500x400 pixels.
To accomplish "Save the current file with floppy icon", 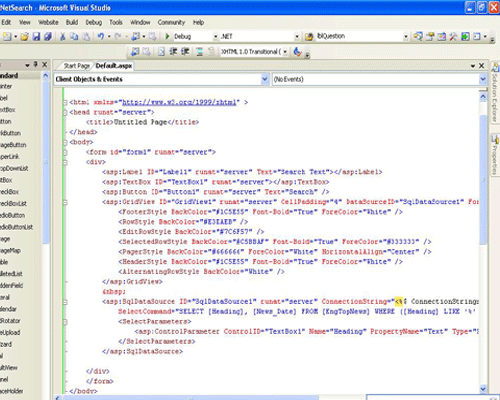I will click(36, 36).
